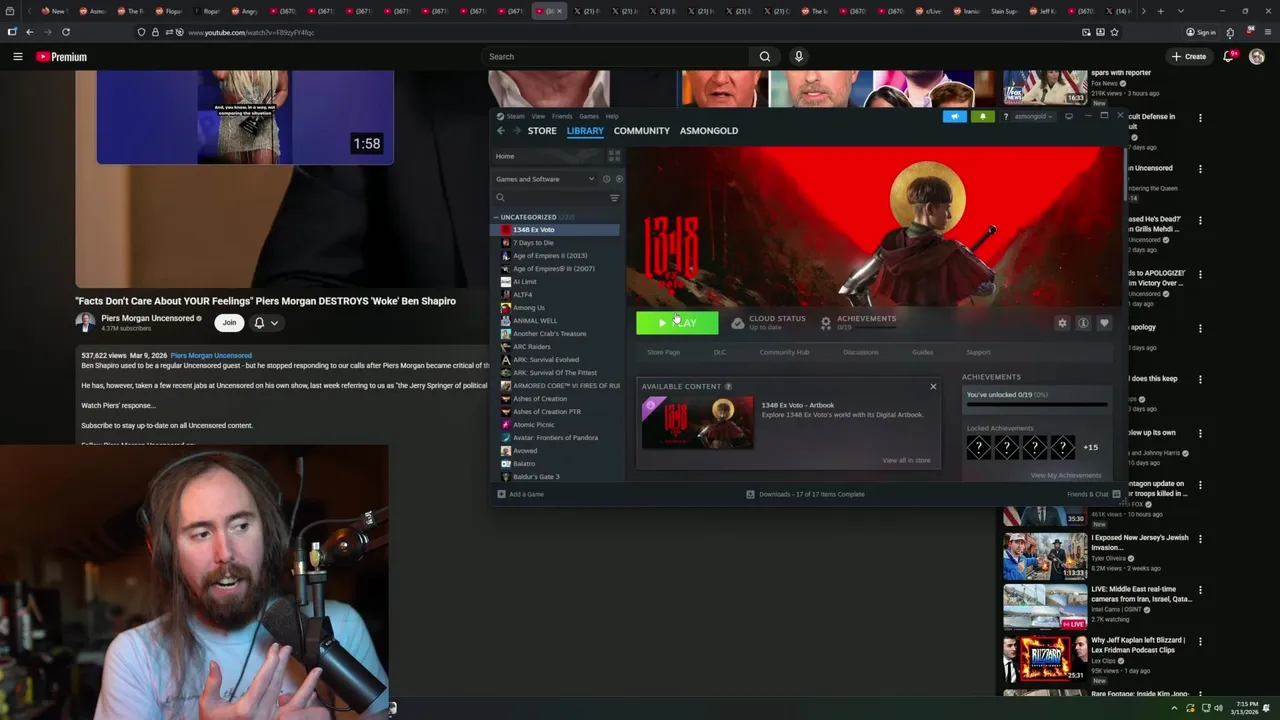Click the YouTube search box
The image size is (1280, 720).
[x=614, y=57]
